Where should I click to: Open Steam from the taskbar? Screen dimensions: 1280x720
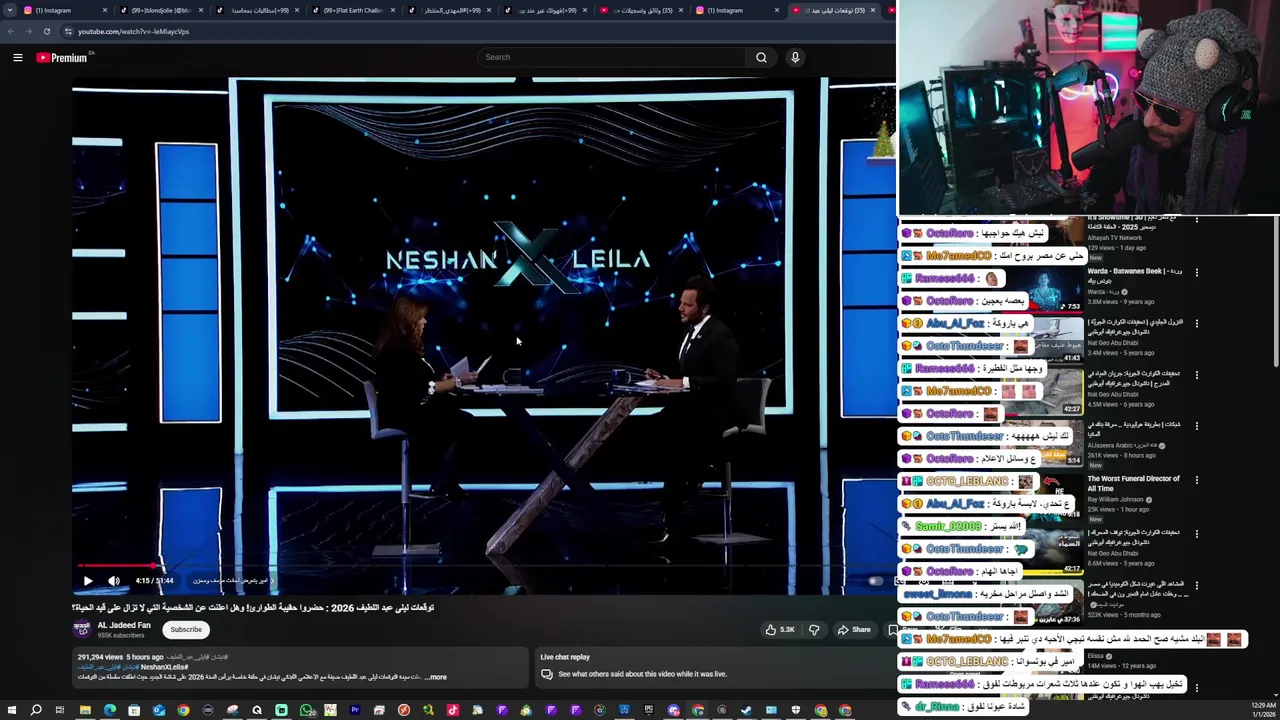point(746,710)
